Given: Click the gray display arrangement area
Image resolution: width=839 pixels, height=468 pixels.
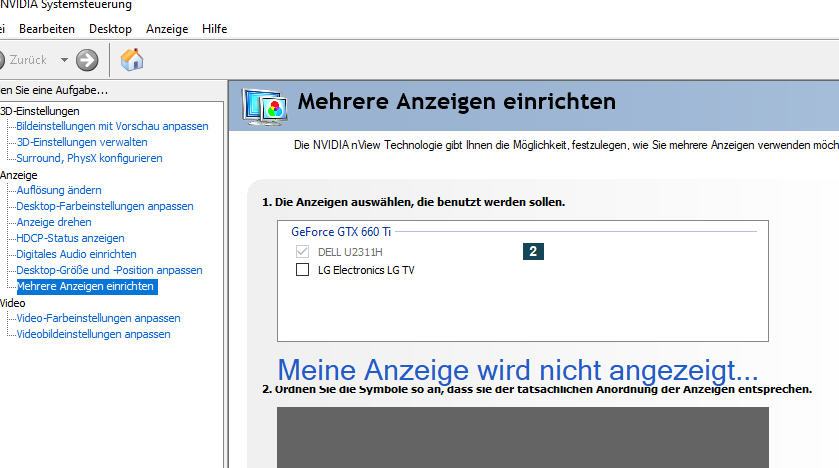Looking at the screenshot, I should [523, 437].
